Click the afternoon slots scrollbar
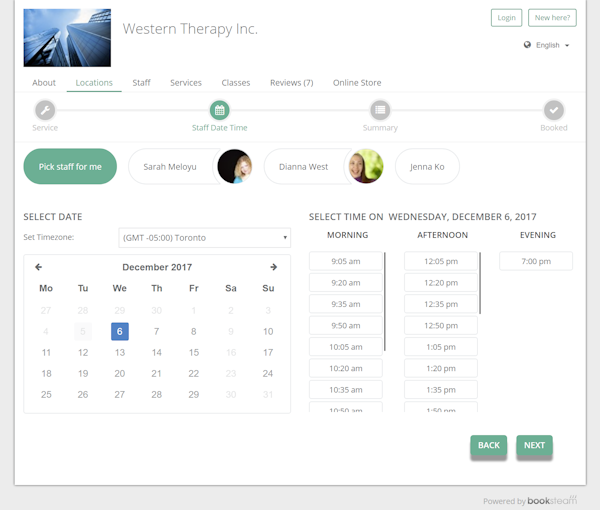This screenshot has height=510, width=600. [x=480, y=283]
